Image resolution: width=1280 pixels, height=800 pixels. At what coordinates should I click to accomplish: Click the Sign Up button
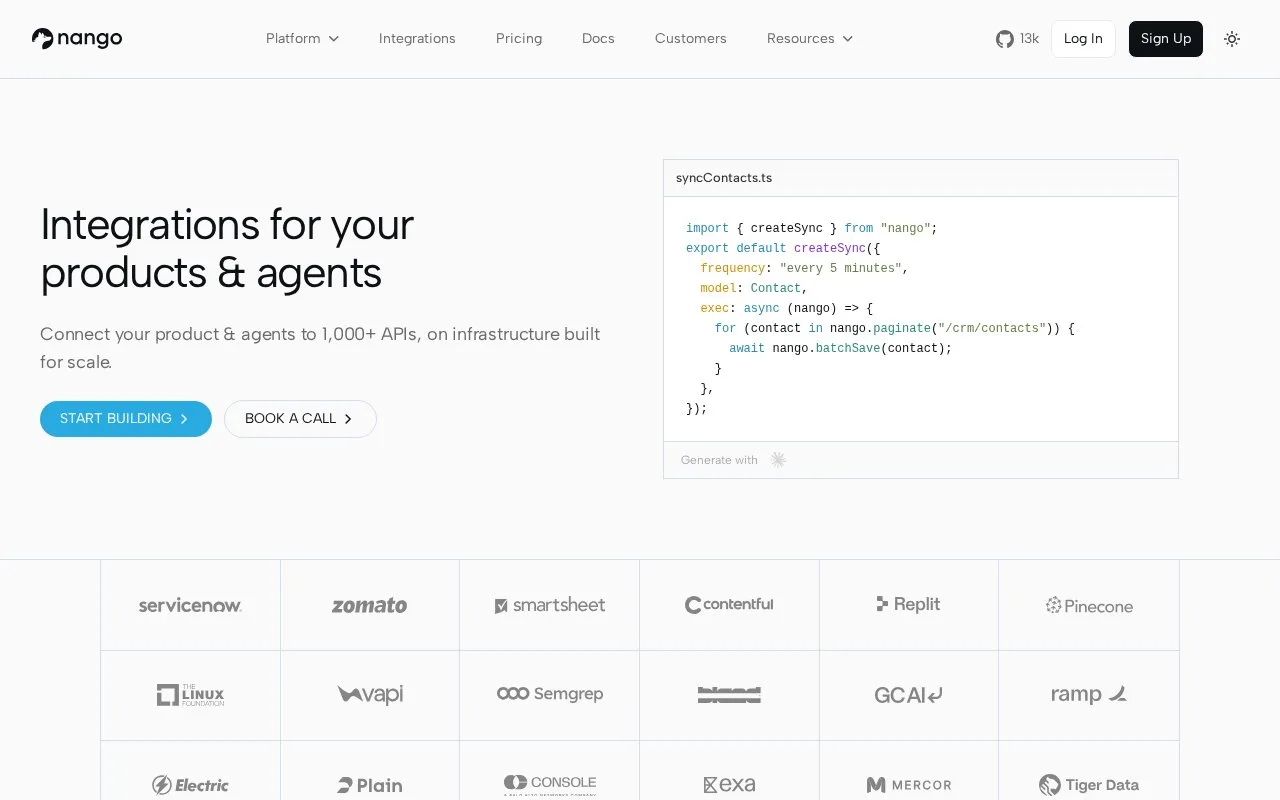[1166, 39]
